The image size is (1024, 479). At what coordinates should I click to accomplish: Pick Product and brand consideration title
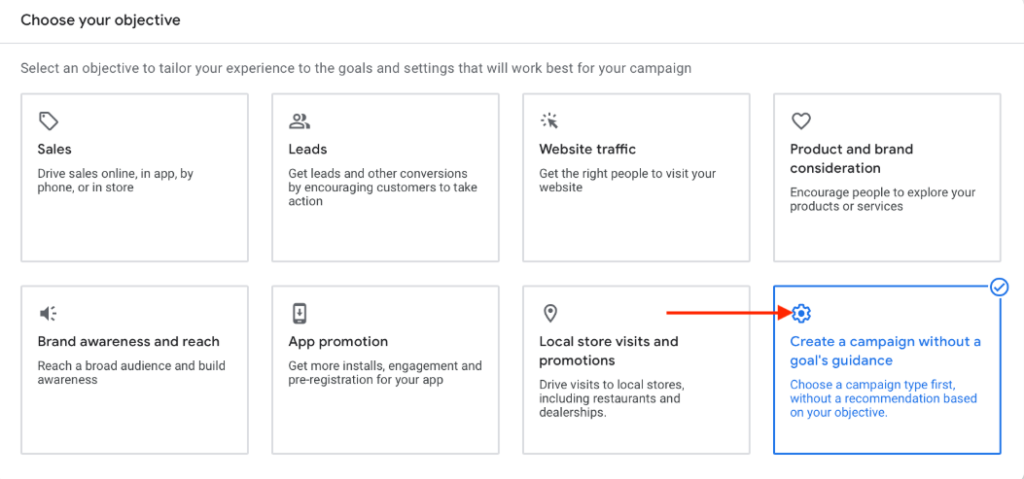click(x=852, y=159)
